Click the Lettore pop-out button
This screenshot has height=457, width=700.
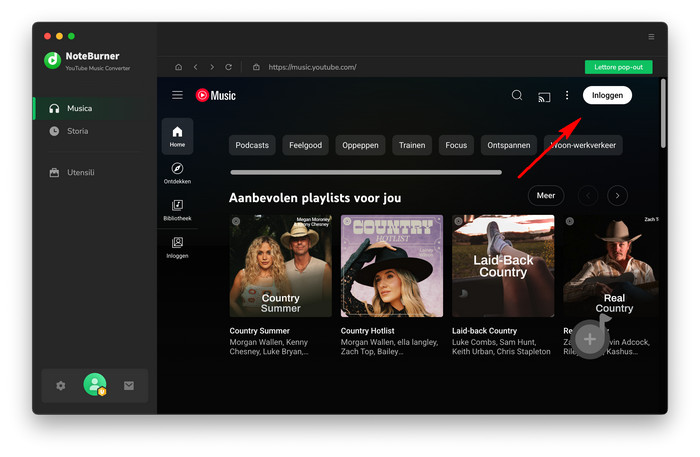pos(618,67)
